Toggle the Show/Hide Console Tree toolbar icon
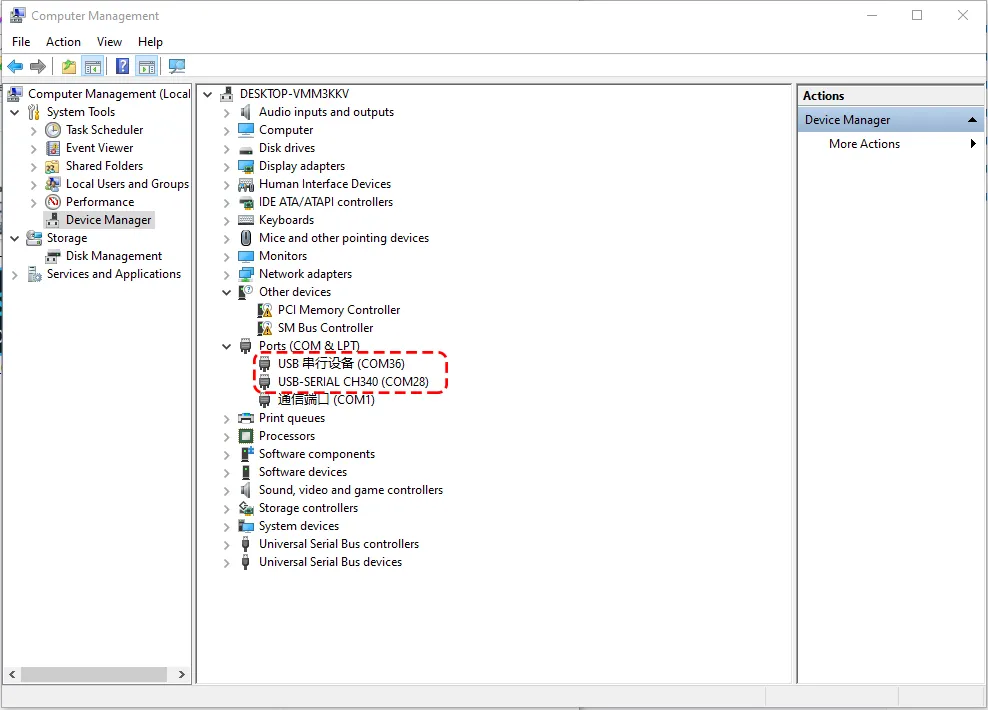988x710 pixels. point(92,67)
